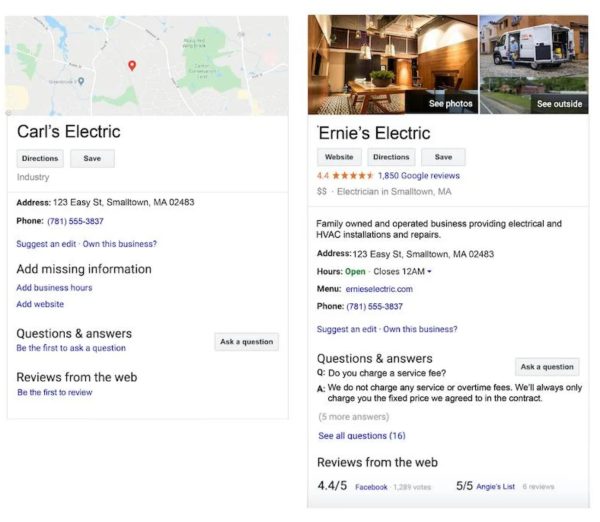The width and height of the screenshot is (600, 522).
Task: Open ernieselectric.com menu link
Action: pyautogui.click(x=380, y=289)
